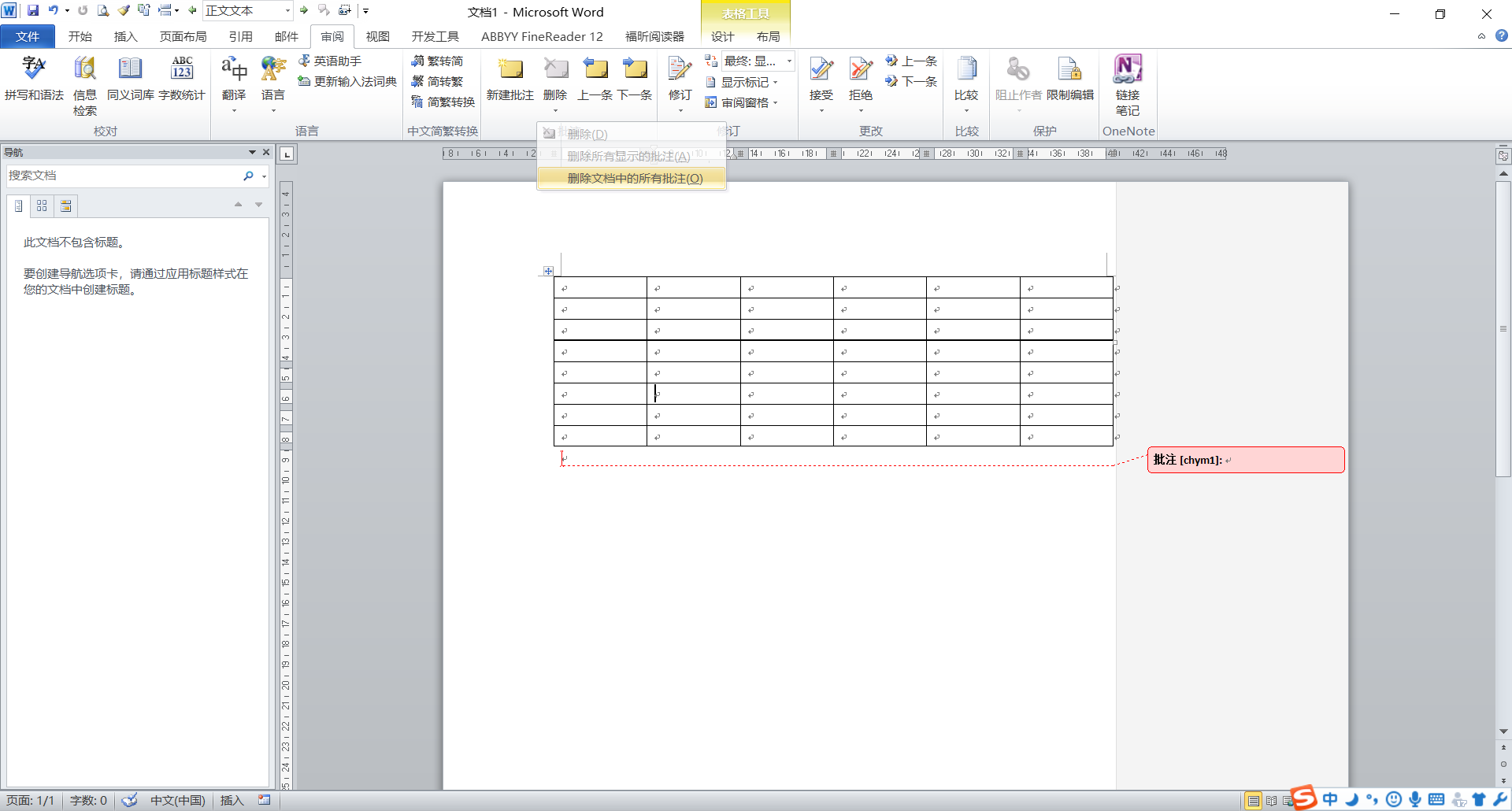Open the 比较 compare menu
This screenshot has width=1512, height=811.
pyautogui.click(x=966, y=83)
